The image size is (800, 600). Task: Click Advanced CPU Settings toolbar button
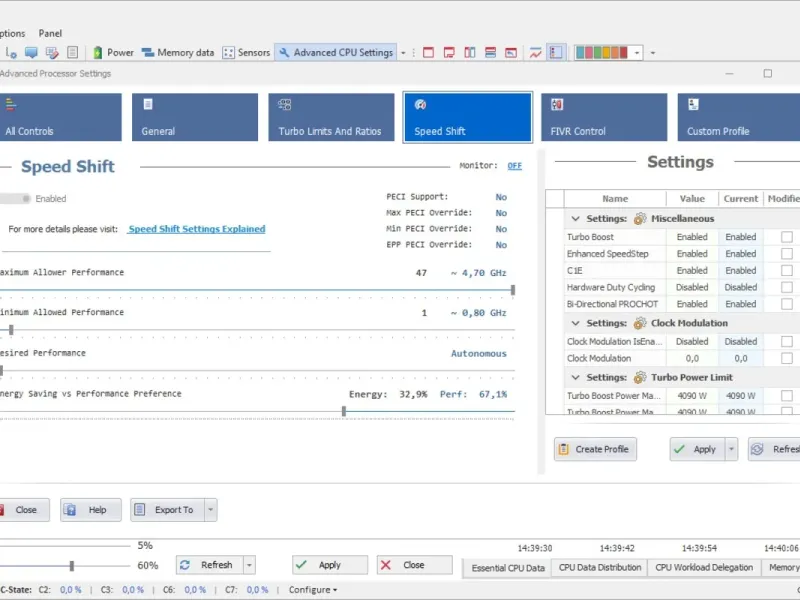pos(336,53)
